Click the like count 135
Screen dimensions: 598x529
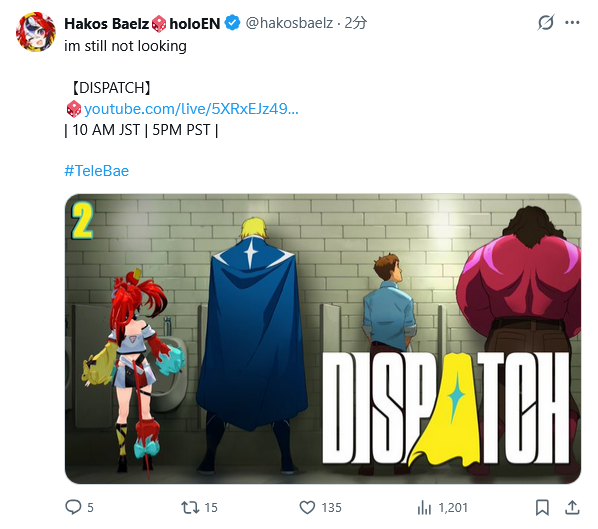tap(331, 508)
